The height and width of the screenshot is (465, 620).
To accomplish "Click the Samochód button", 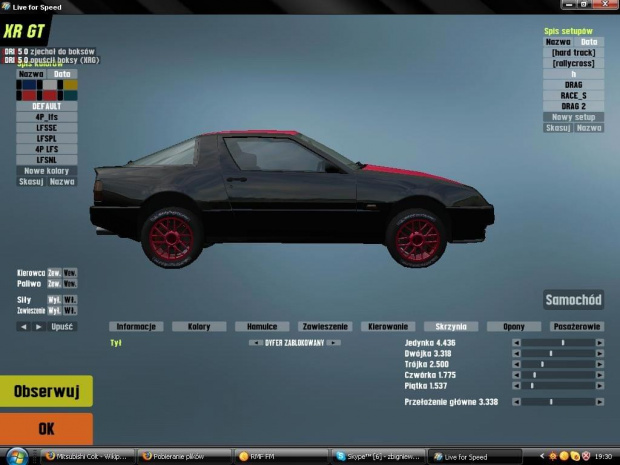I will 573,300.
